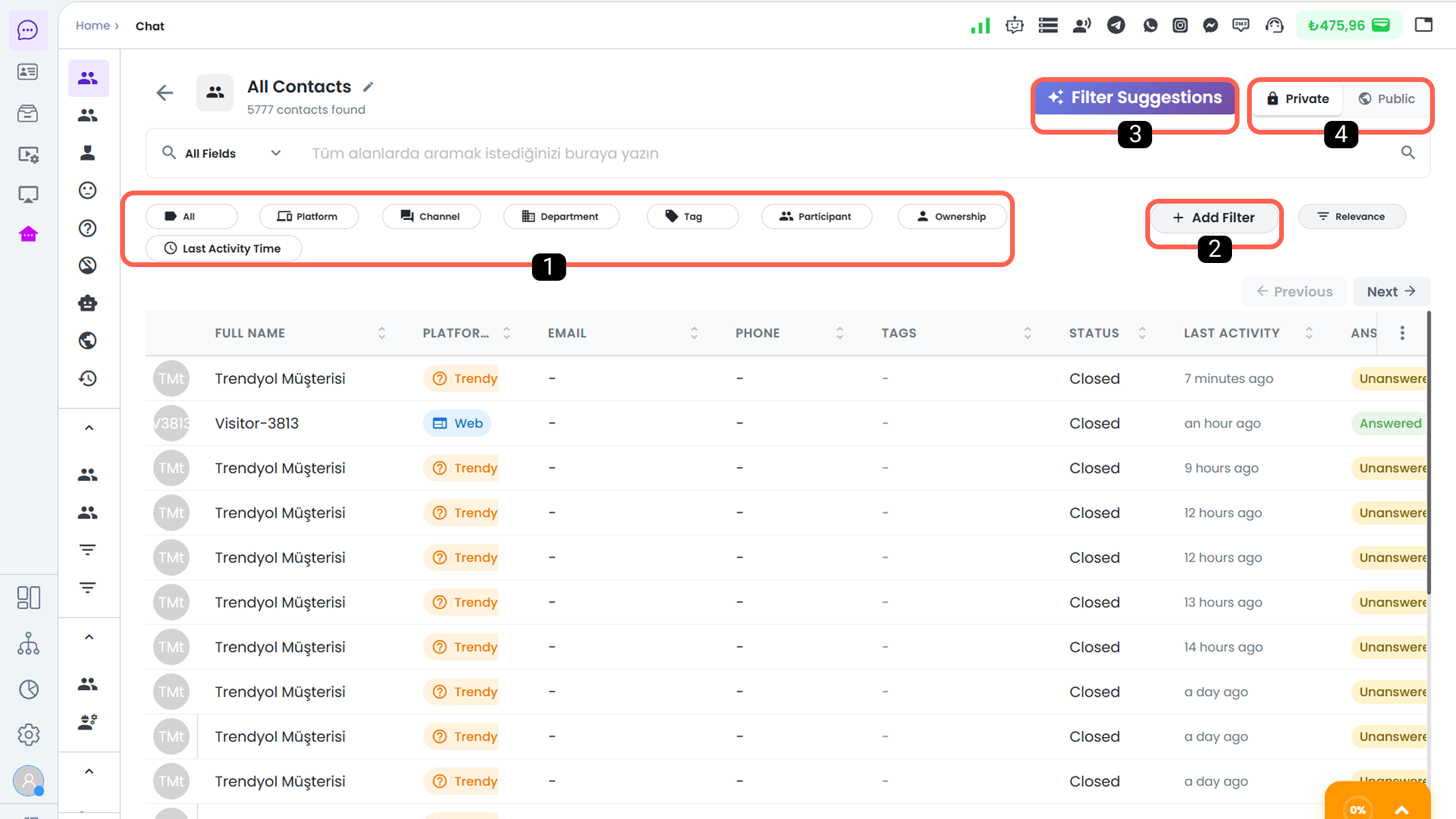The height and width of the screenshot is (819, 1456).
Task: Open the three-dot column options menu
Action: [x=1402, y=333]
